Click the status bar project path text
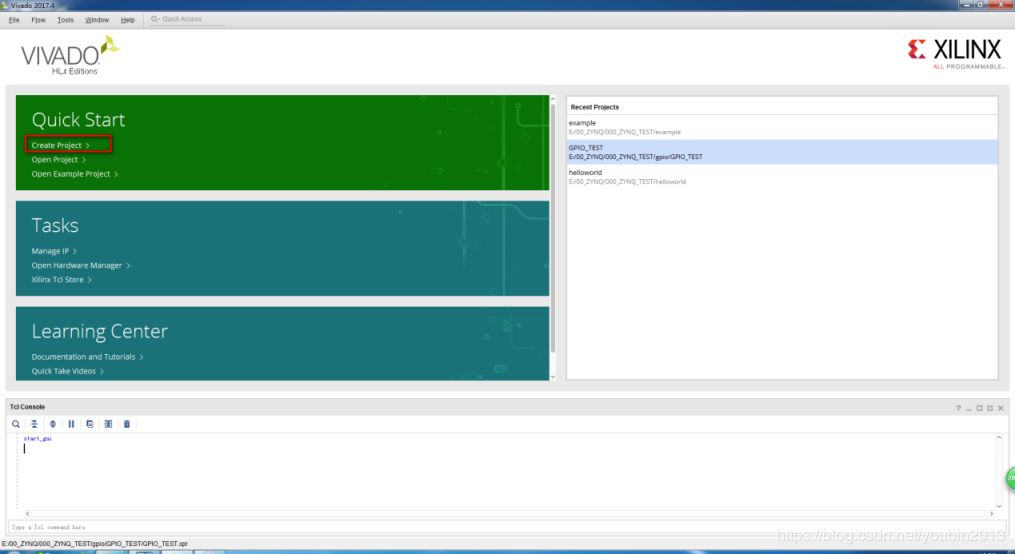The width and height of the screenshot is (1015, 554). (x=95, y=544)
